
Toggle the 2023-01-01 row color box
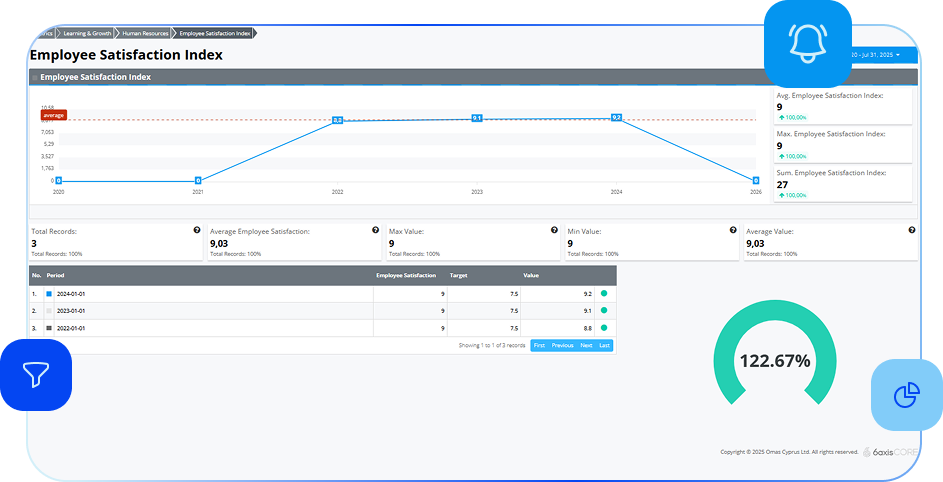[x=49, y=311]
